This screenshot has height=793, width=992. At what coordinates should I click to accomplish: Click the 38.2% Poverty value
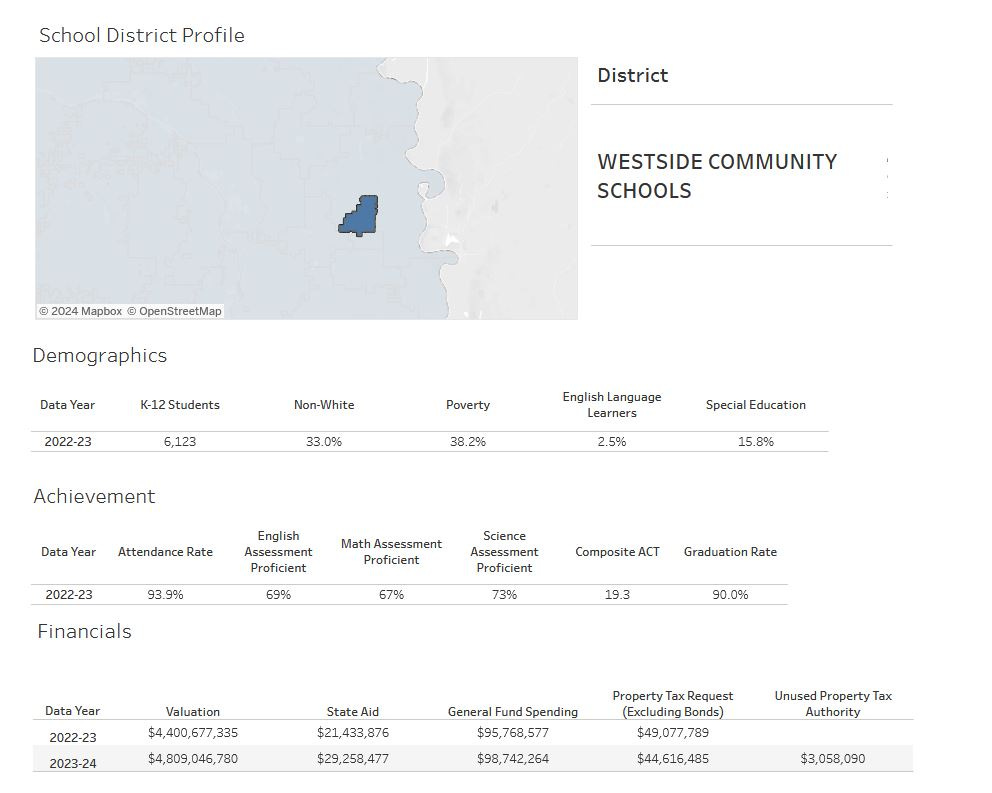[468, 442]
